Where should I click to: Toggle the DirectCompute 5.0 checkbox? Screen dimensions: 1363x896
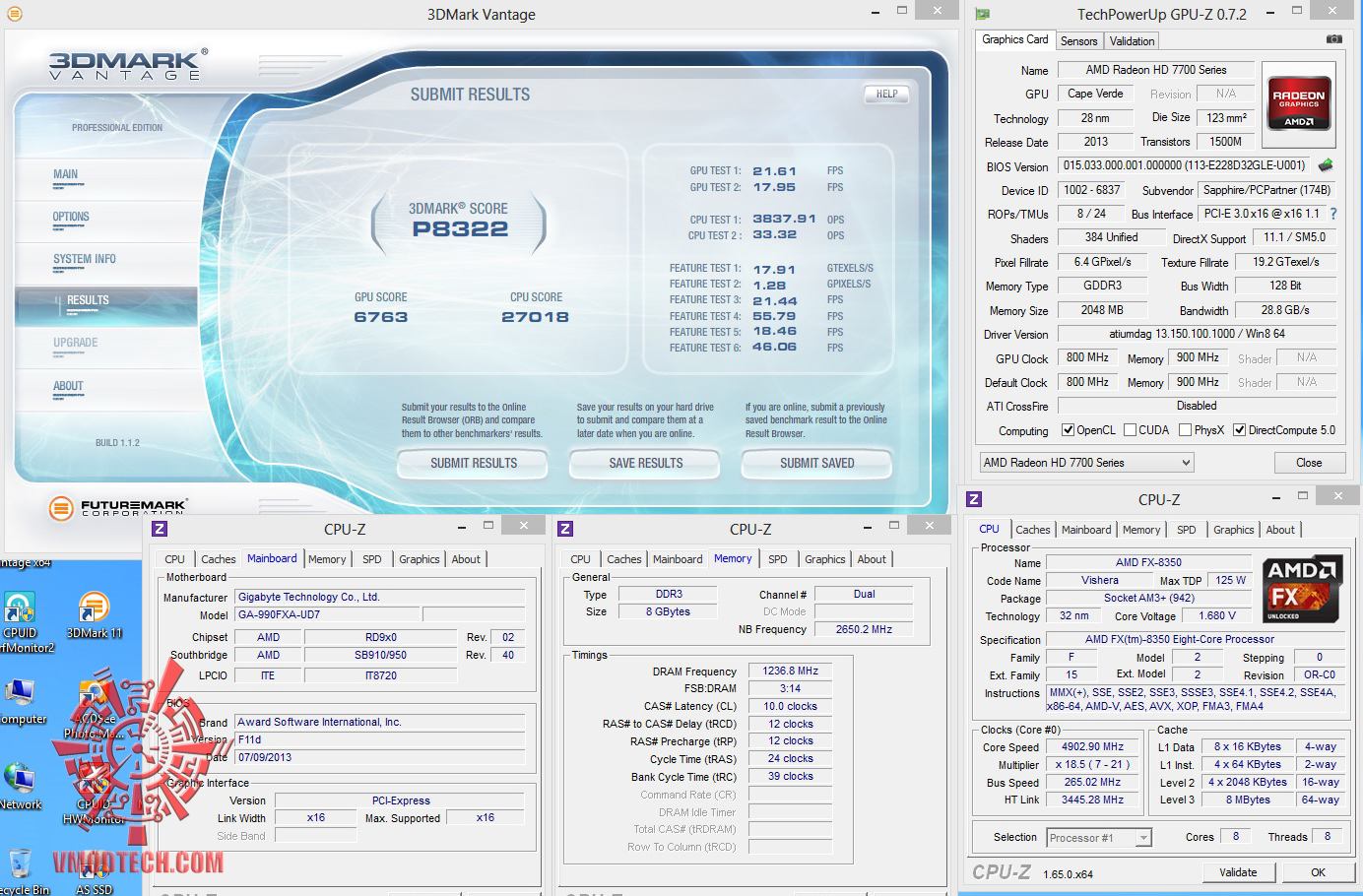pyautogui.click(x=1239, y=430)
